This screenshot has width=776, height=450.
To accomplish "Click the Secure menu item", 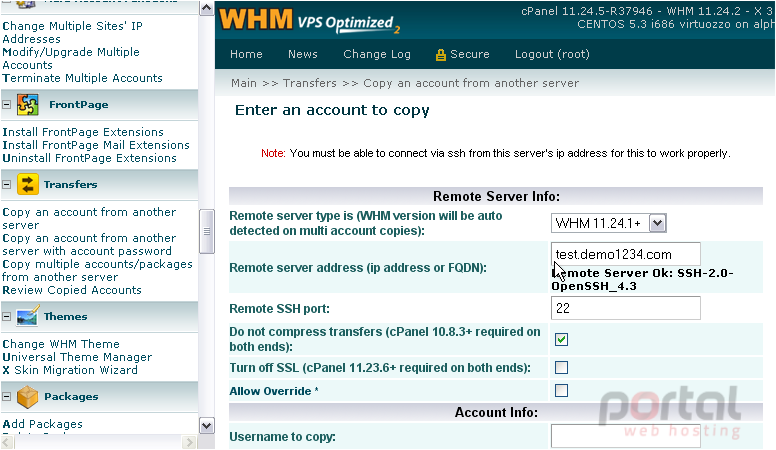I will click(x=470, y=54).
